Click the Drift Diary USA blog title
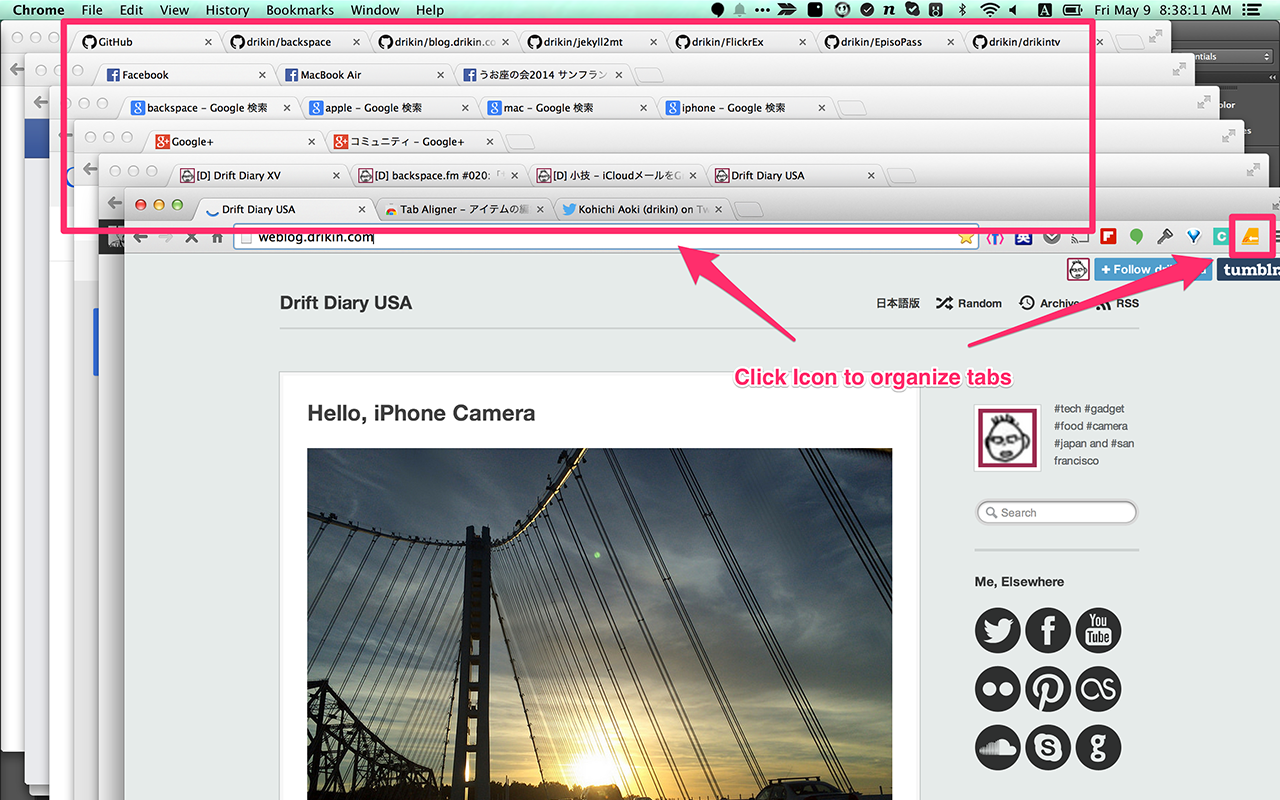Screen dimensions: 1280x800 click(x=346, y=302)
